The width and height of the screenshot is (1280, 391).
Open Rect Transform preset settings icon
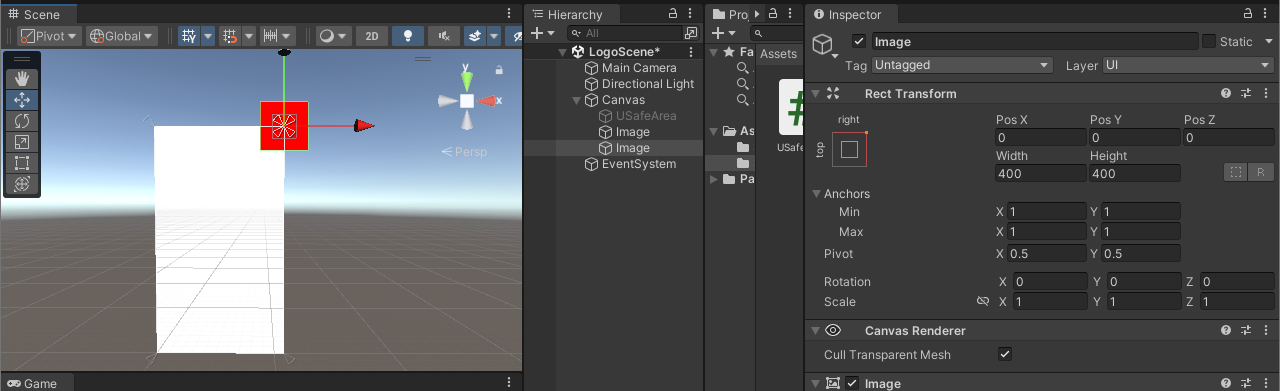pyautogui.click(x=1246, y=93)
